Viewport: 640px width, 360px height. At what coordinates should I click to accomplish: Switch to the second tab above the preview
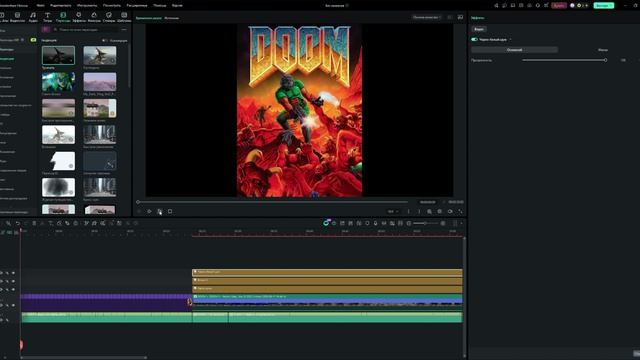pos(171,18)
